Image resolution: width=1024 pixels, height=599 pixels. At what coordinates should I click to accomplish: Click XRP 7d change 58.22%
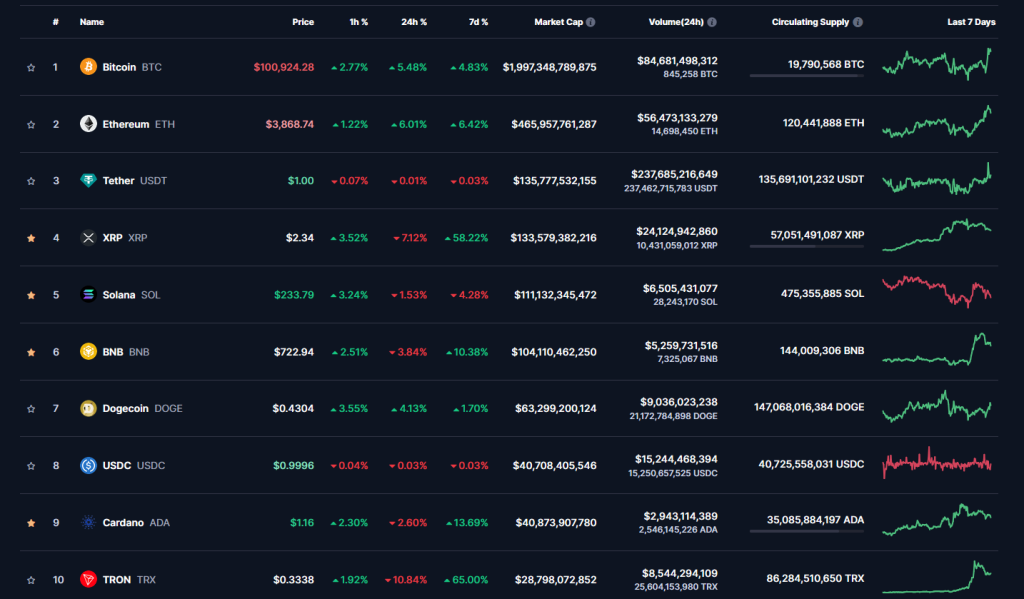466,238
